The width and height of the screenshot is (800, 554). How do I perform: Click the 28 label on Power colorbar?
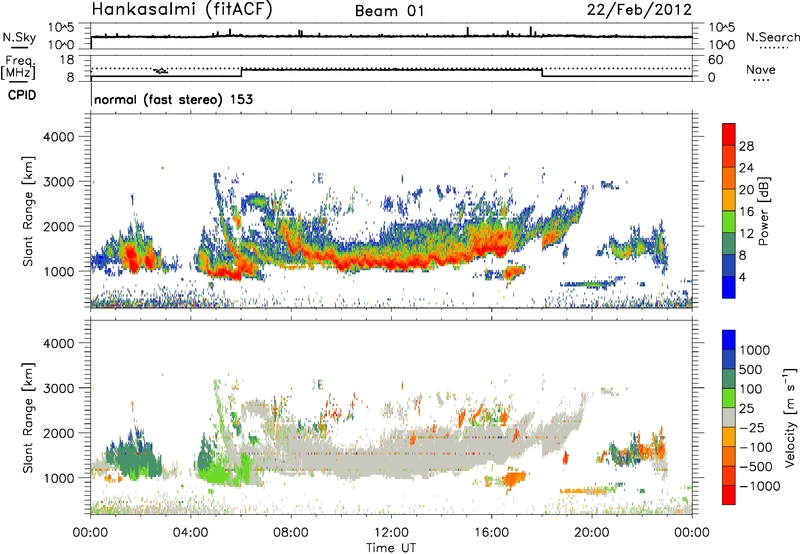coord(746,146)
